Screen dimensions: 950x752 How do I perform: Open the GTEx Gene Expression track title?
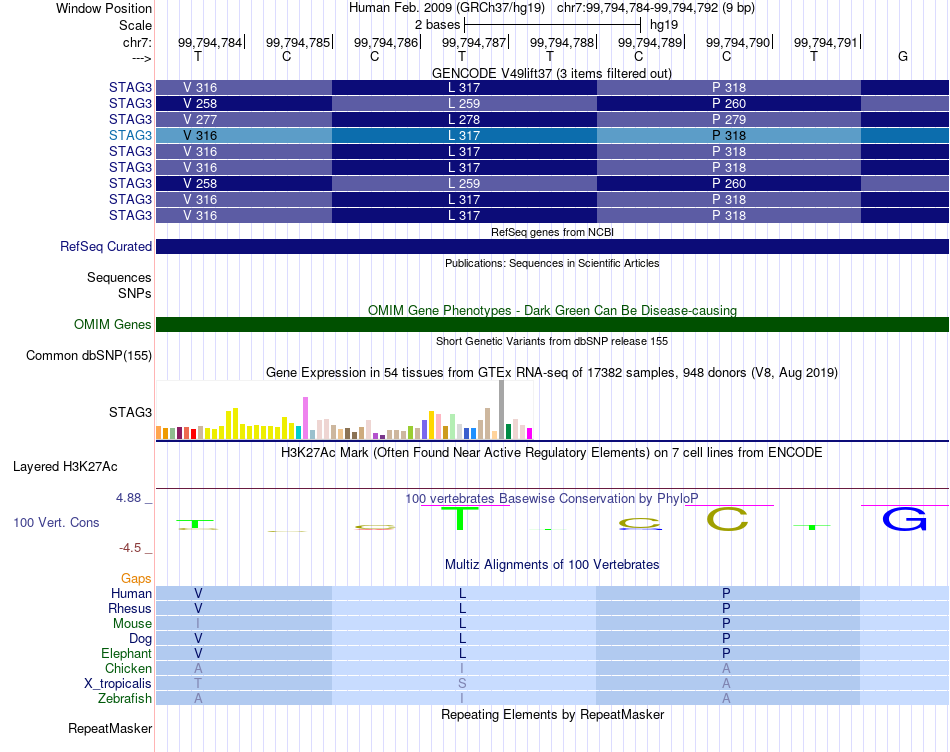552,373
